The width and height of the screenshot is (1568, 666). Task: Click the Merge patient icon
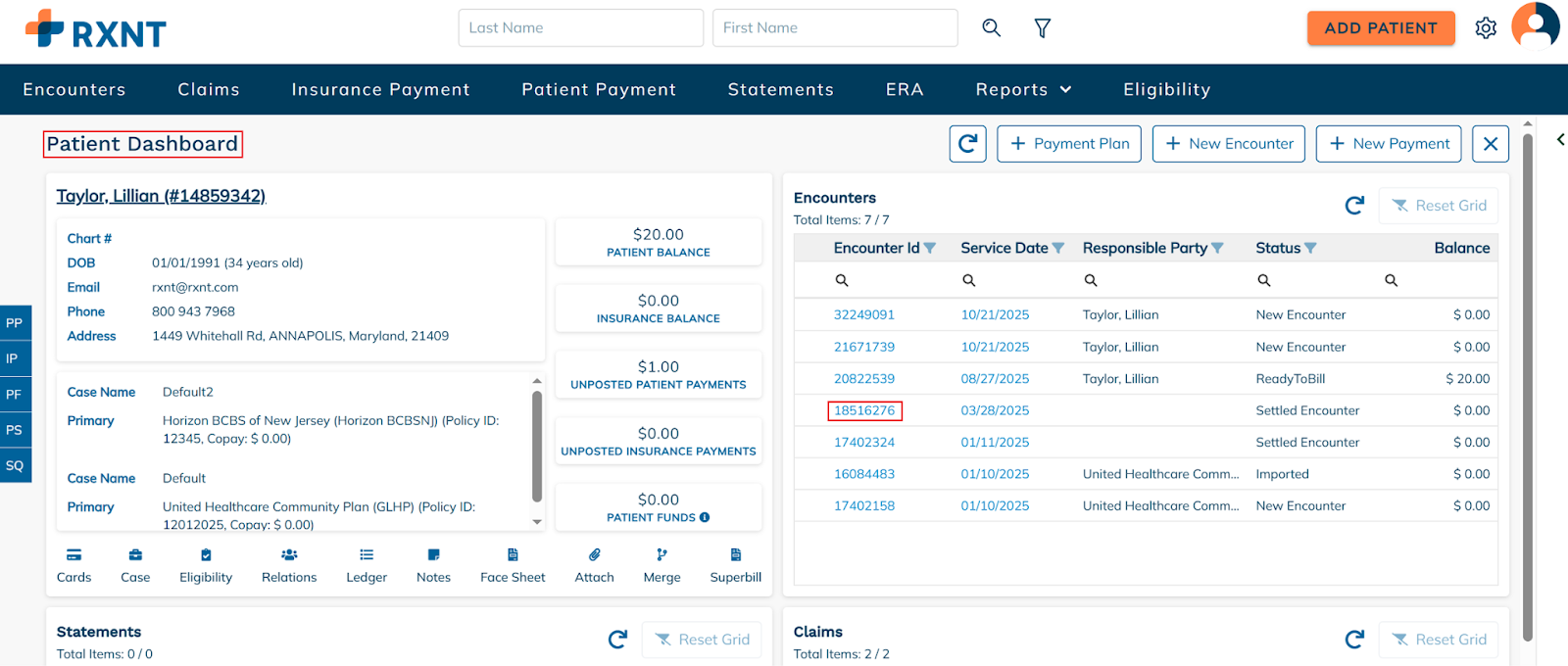coord(661,555)
